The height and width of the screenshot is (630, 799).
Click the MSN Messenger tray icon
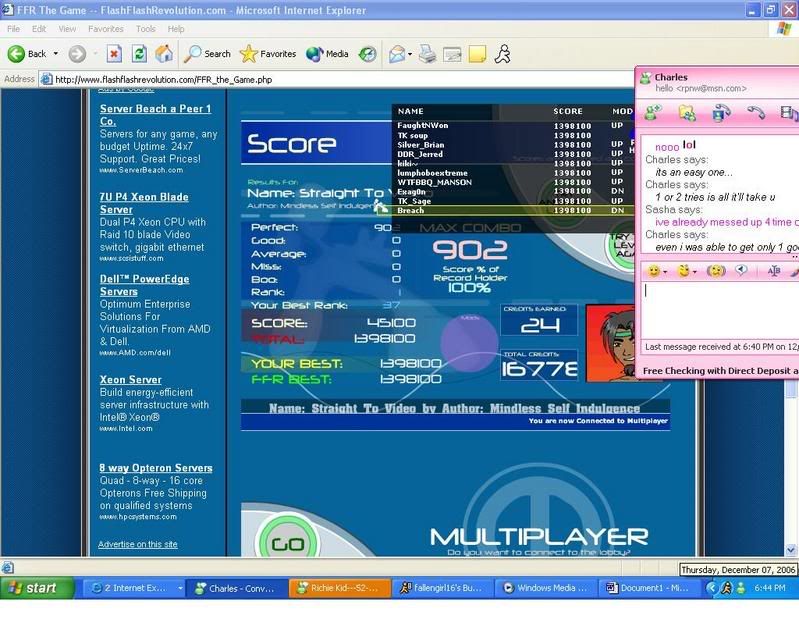(741, 588)
